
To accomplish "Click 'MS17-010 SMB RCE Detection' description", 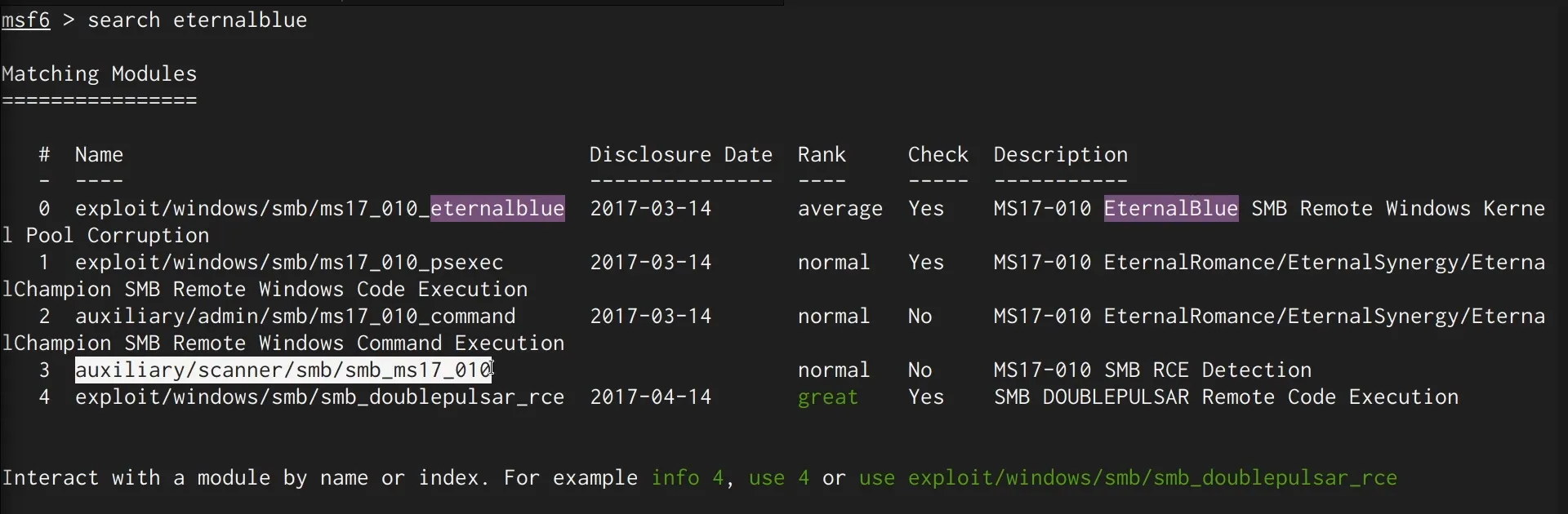I will tap(1153, 370).
